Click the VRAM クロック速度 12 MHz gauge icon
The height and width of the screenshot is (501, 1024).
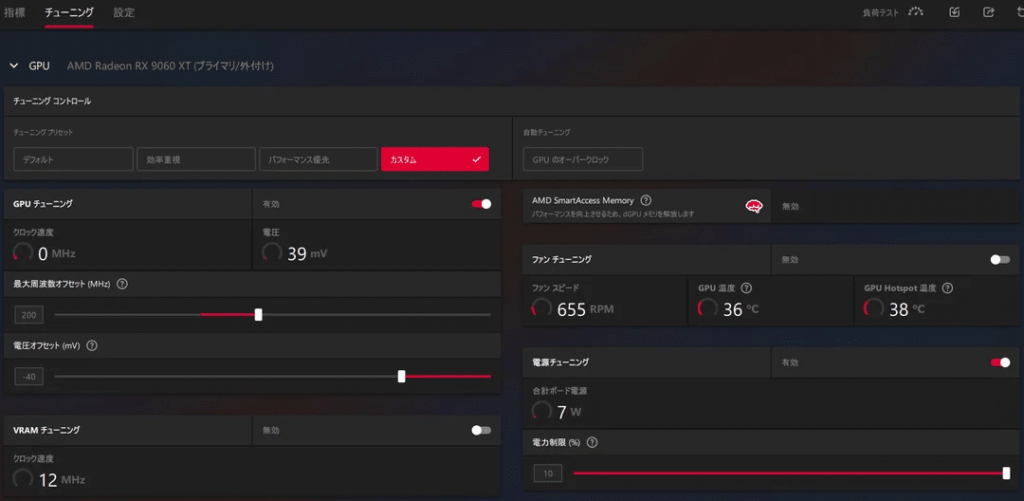[23, 479]
